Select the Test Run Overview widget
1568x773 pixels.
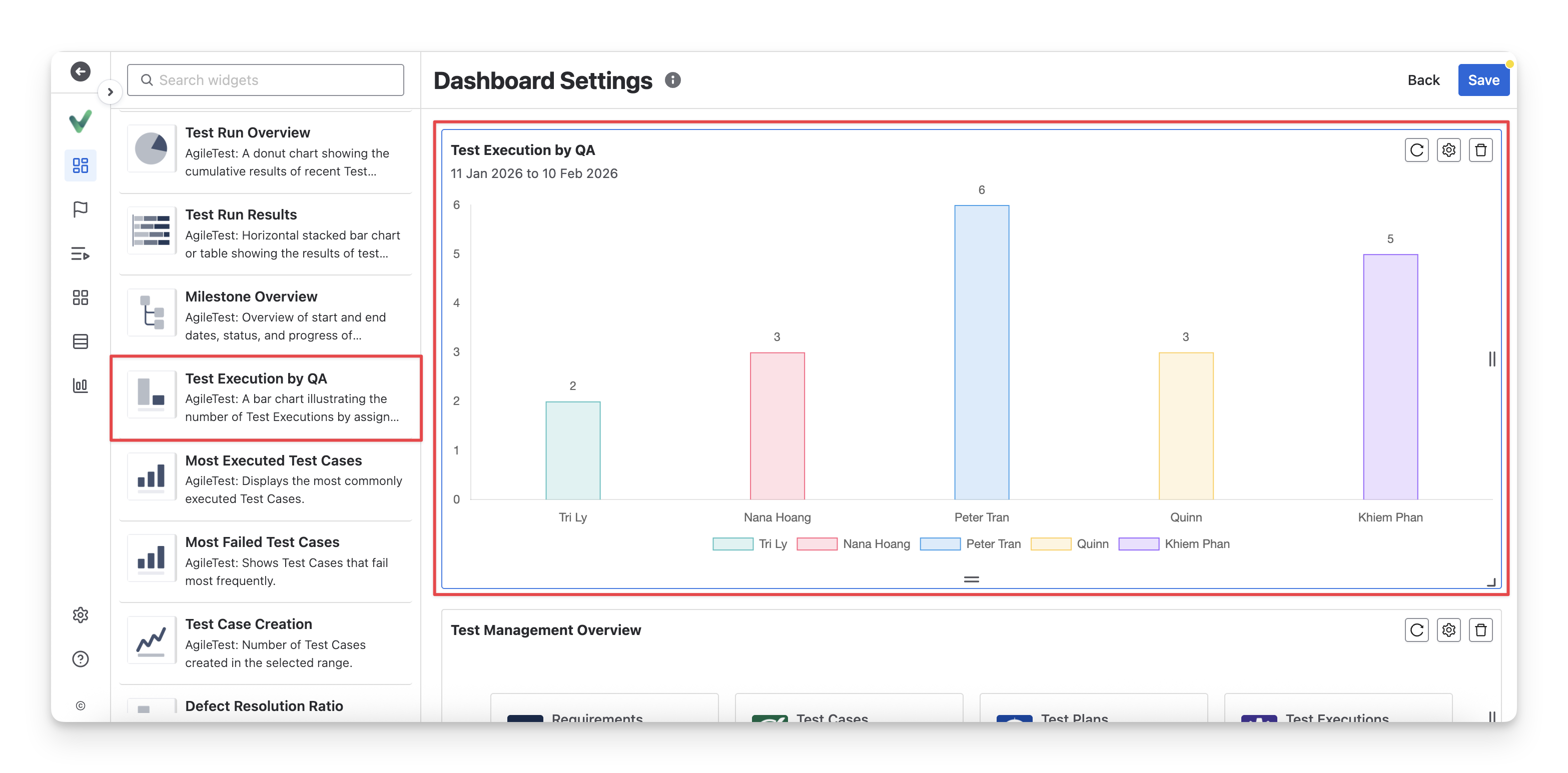(x=265, y=151)
